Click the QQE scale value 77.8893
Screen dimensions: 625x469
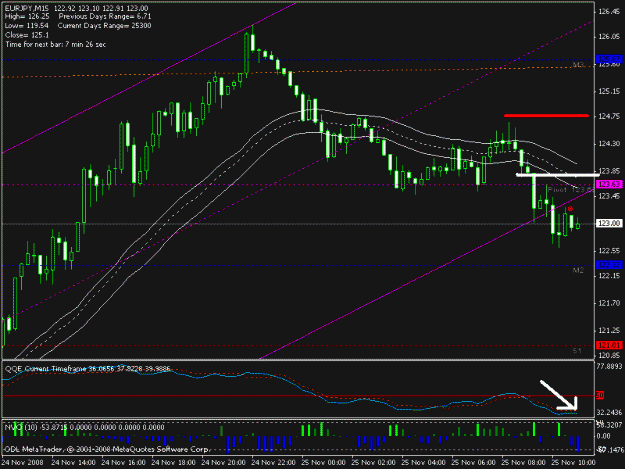pos(609,366)
